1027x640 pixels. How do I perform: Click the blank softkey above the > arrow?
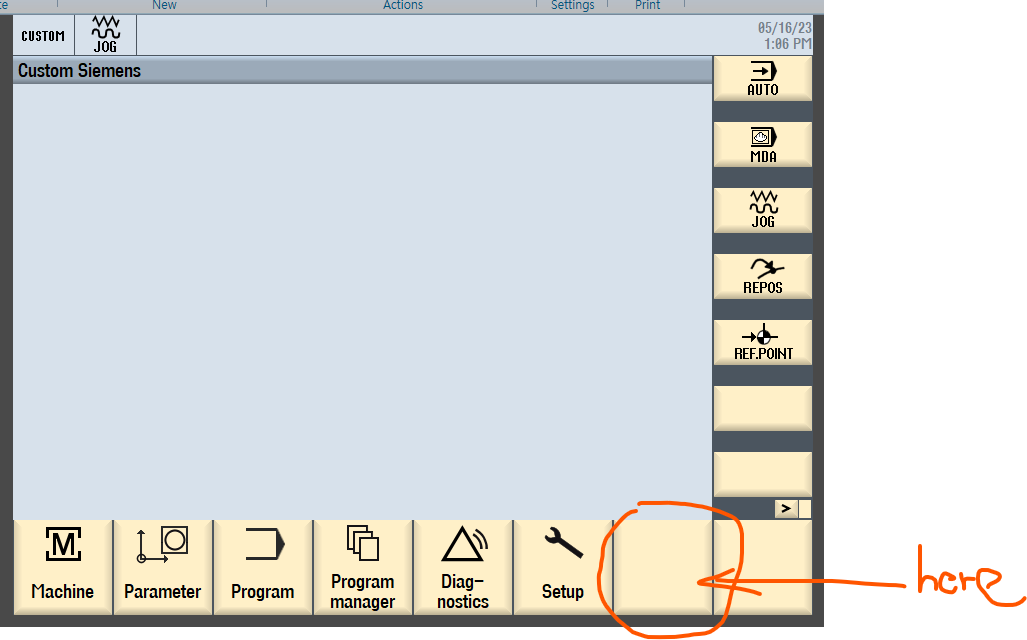762,474
